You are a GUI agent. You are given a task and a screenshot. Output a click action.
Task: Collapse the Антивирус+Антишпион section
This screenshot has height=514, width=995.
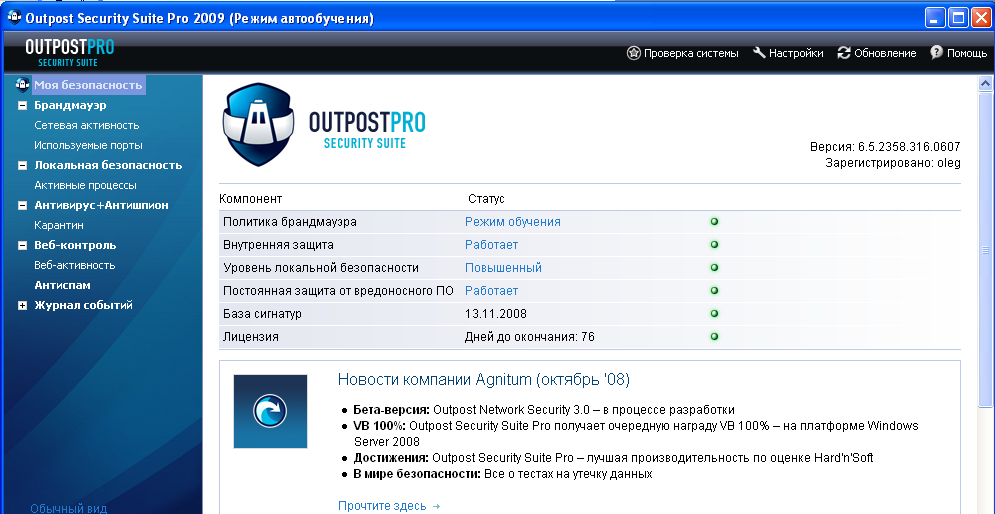[23, 206]
